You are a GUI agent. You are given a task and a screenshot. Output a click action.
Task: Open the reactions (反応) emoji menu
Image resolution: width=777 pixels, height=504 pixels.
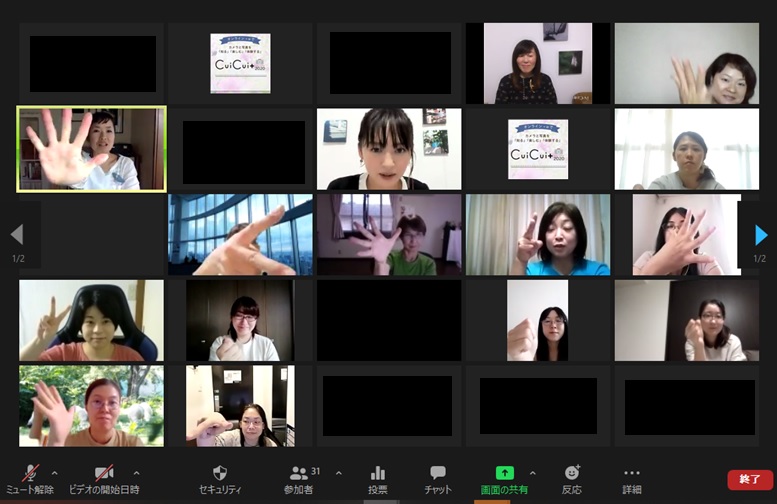point(571,476)
